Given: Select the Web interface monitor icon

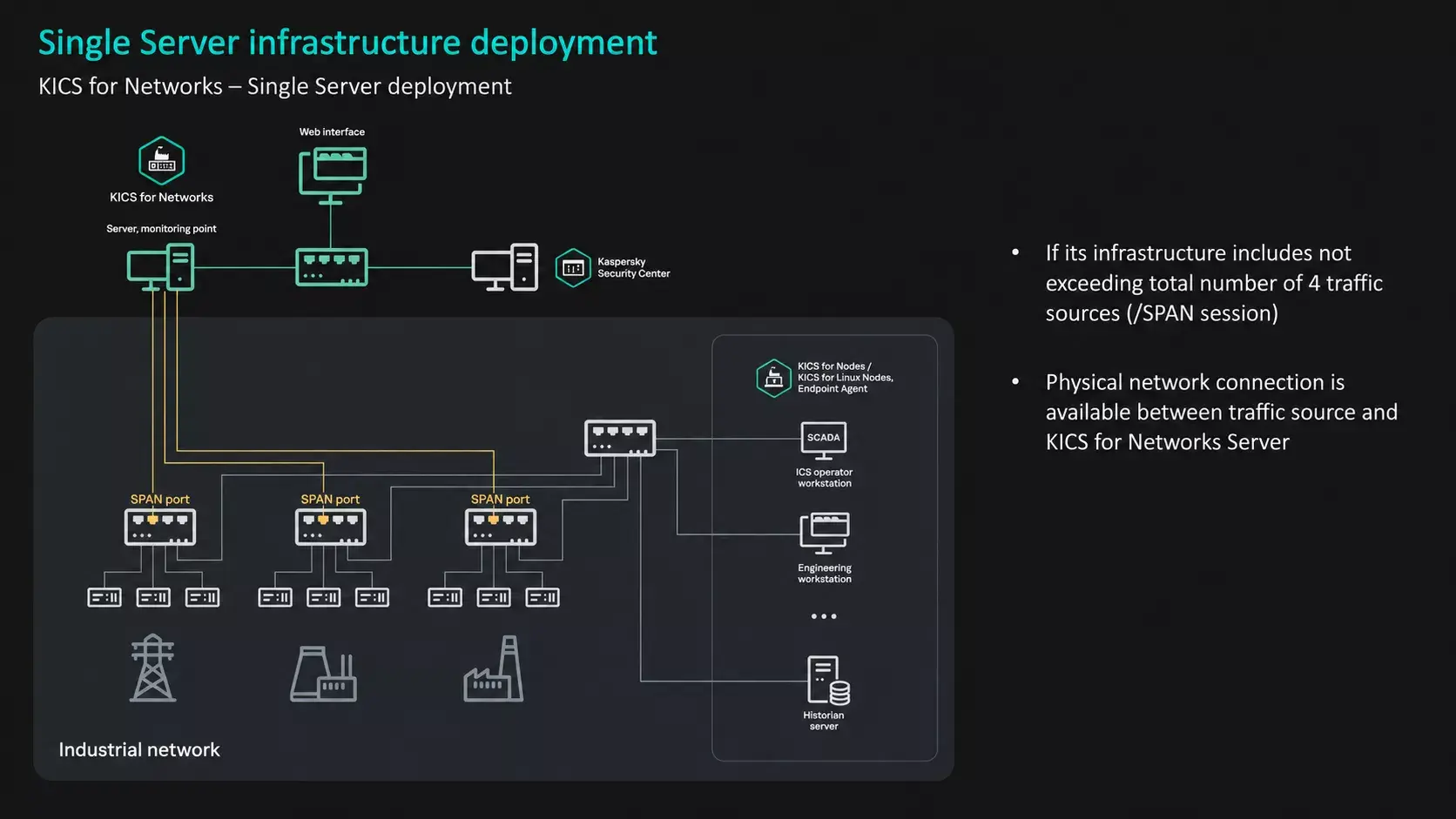Looking at the screenshot, I should [x=332, y=175].
